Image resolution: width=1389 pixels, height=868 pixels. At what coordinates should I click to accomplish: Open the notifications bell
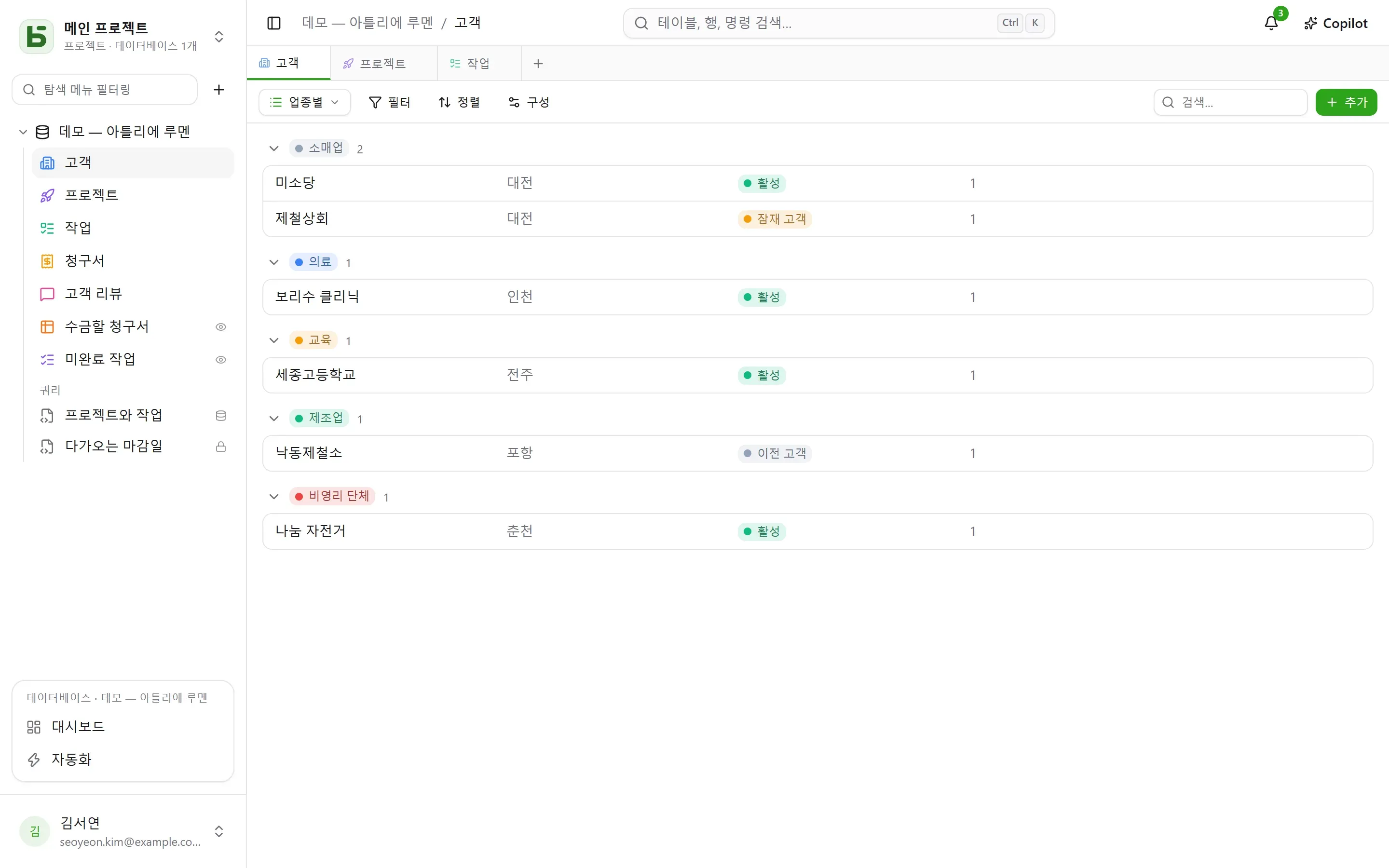point(1271,23)
